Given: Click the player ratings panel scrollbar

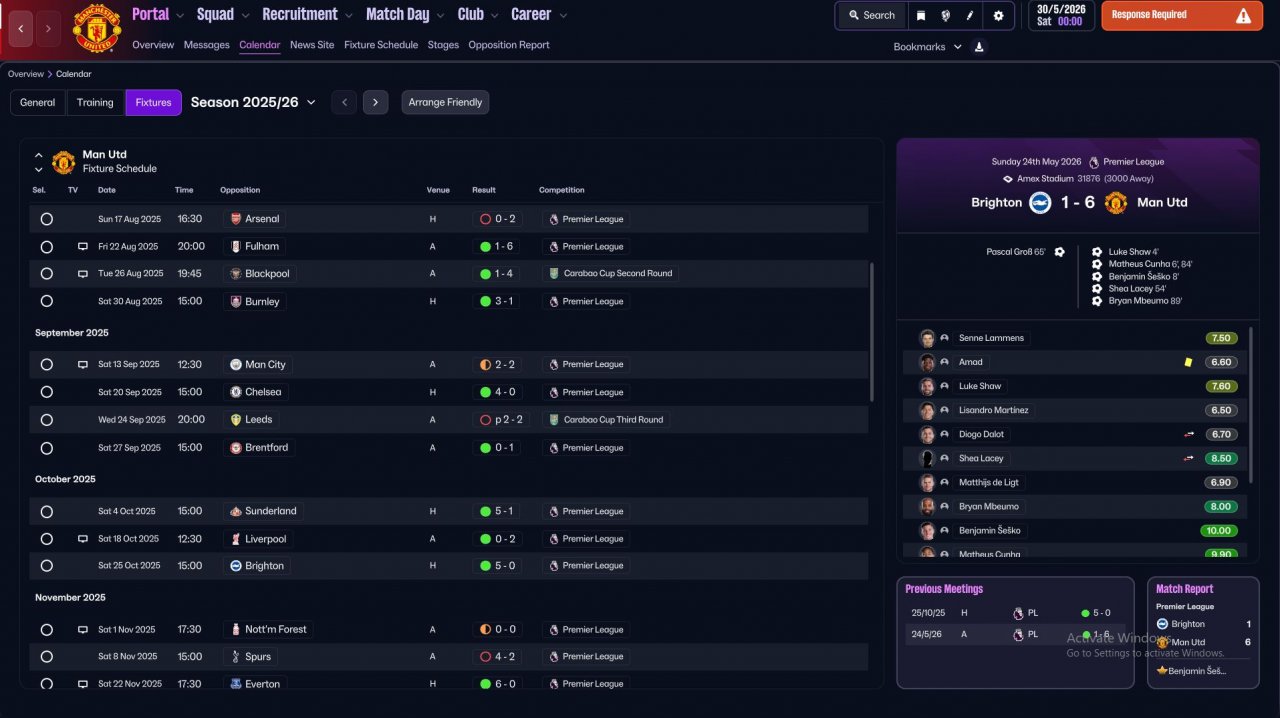Looking at the screenshot, I should click(x=1251, y=405).
